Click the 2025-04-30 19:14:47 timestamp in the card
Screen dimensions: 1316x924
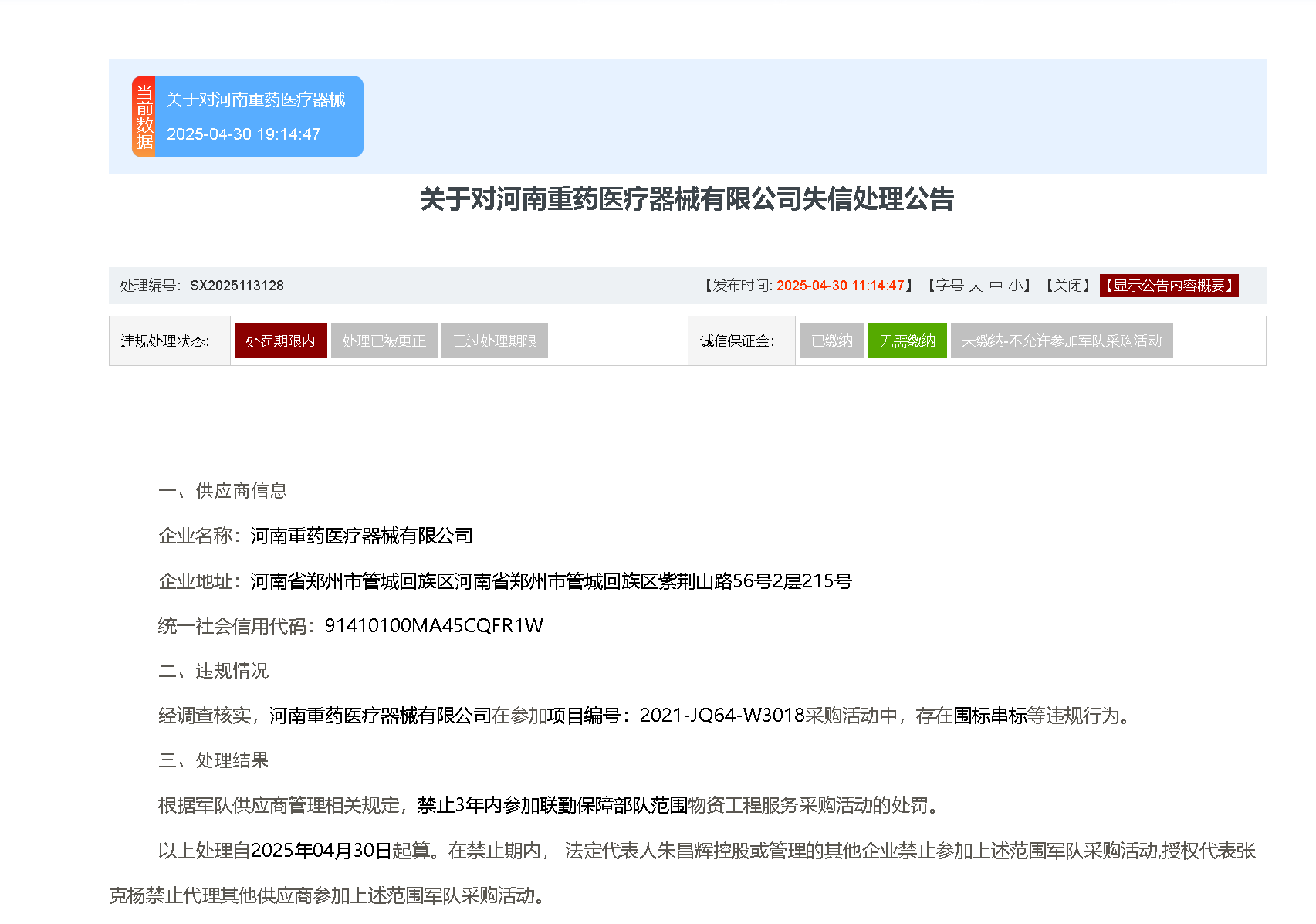[x=243, y=134]
